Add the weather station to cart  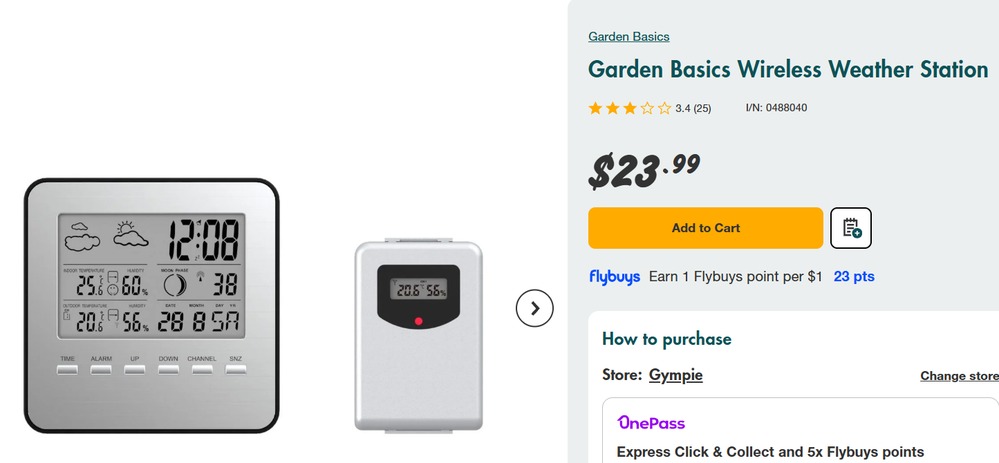click(x=705, y=228)
